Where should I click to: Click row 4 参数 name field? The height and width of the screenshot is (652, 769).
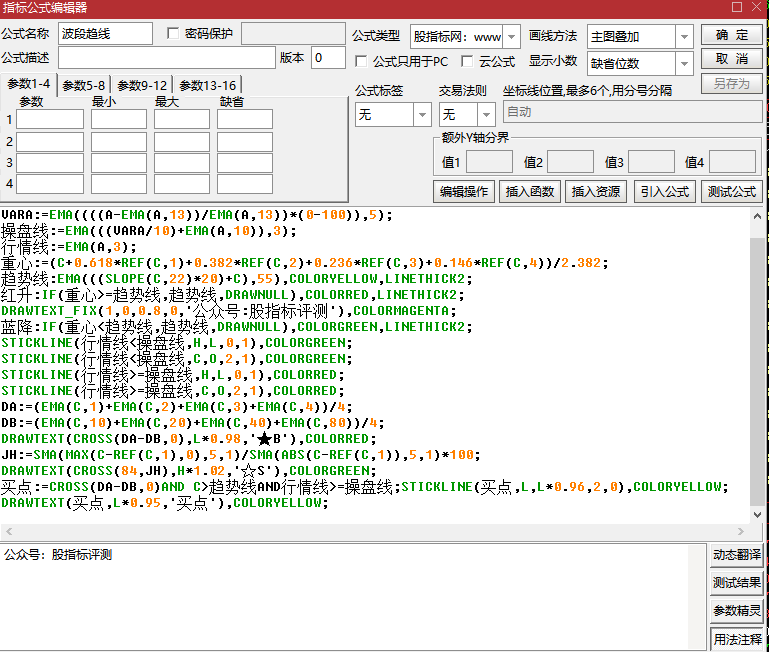(x=50, y=184)
